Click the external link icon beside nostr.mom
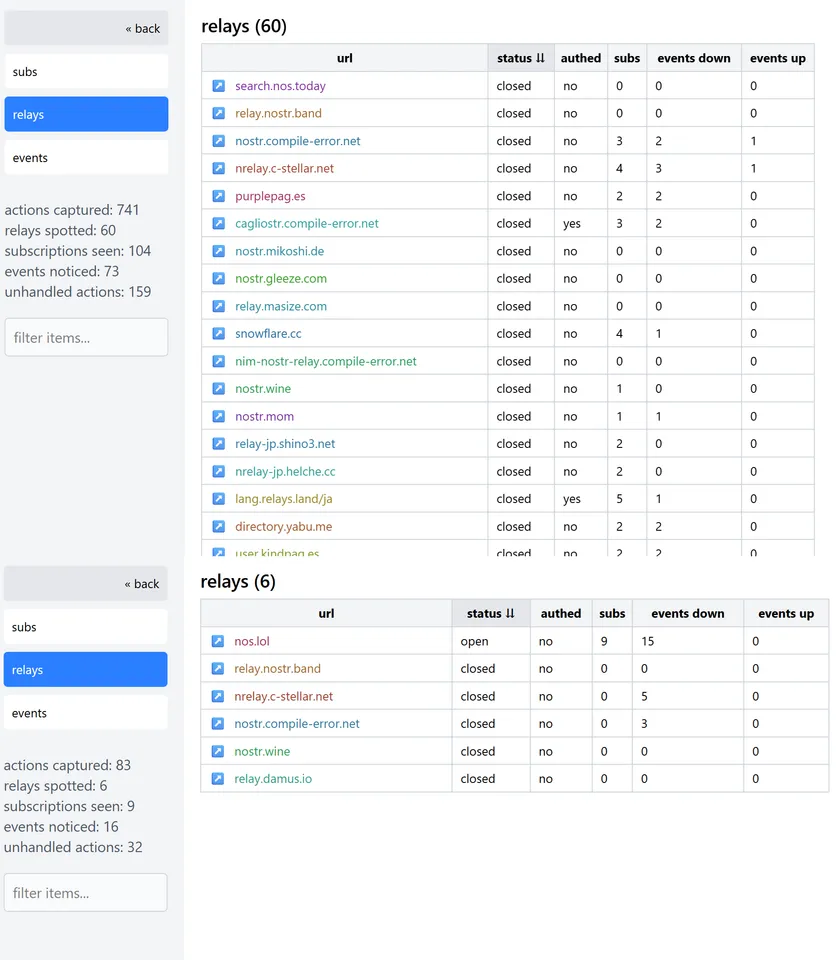 [218, 416]
